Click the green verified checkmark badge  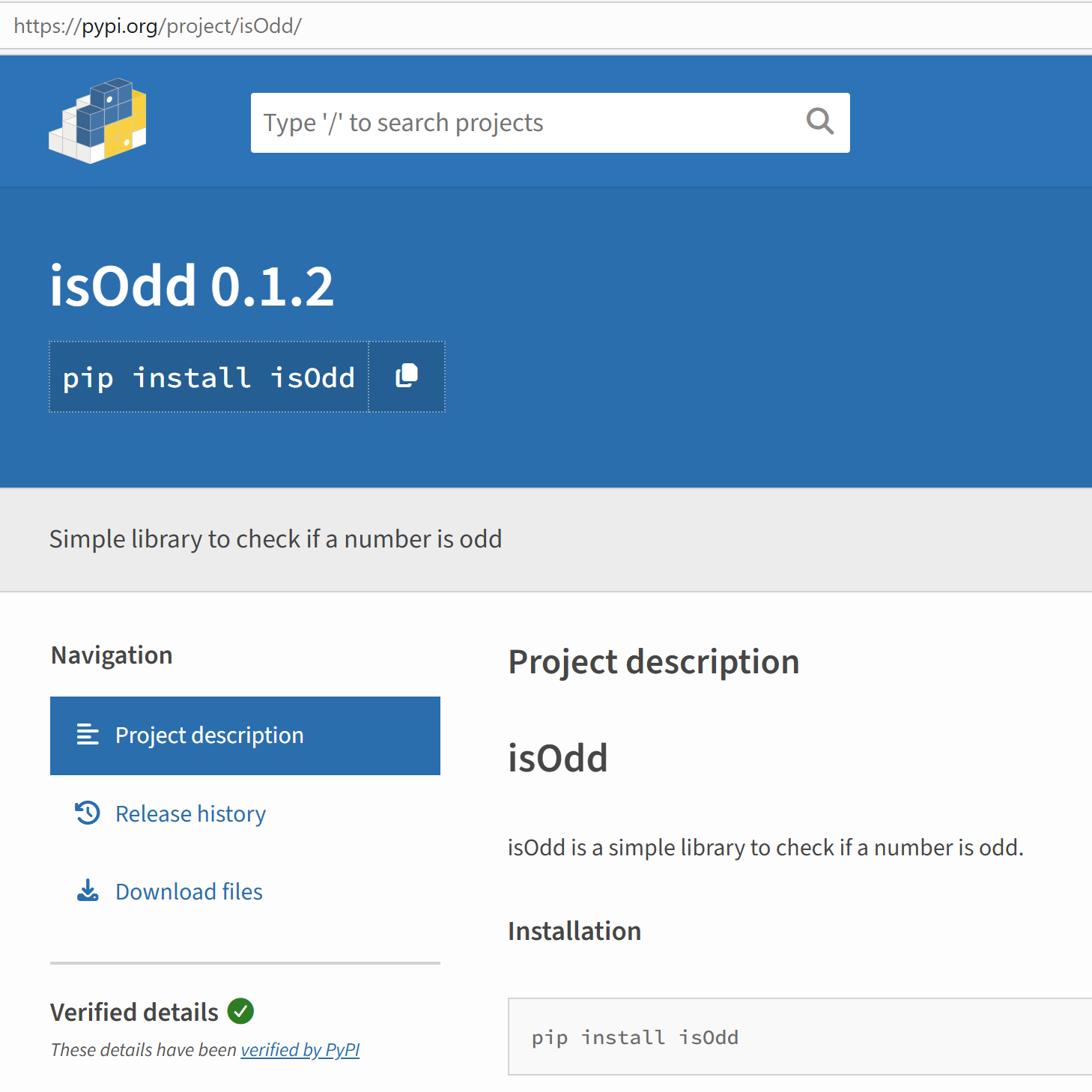tap(240, 1011)
